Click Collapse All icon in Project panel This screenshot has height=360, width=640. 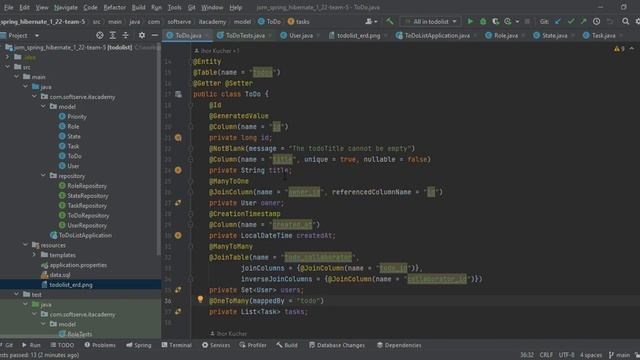125,36
